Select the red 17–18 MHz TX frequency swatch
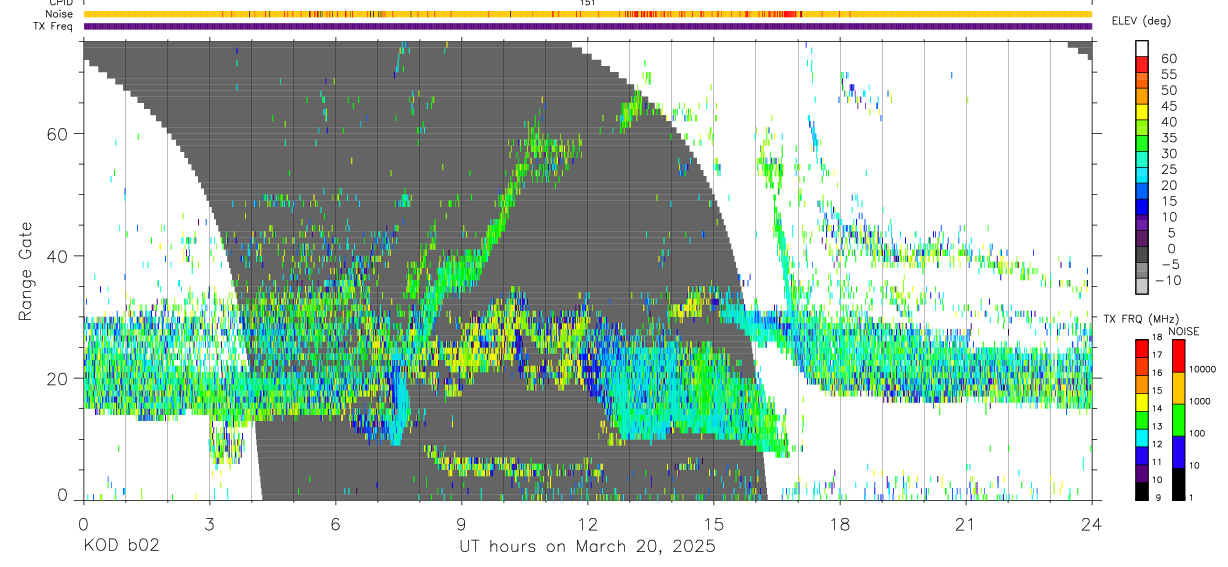Viewport: 1228px width, 567px height. point(1142,349)
